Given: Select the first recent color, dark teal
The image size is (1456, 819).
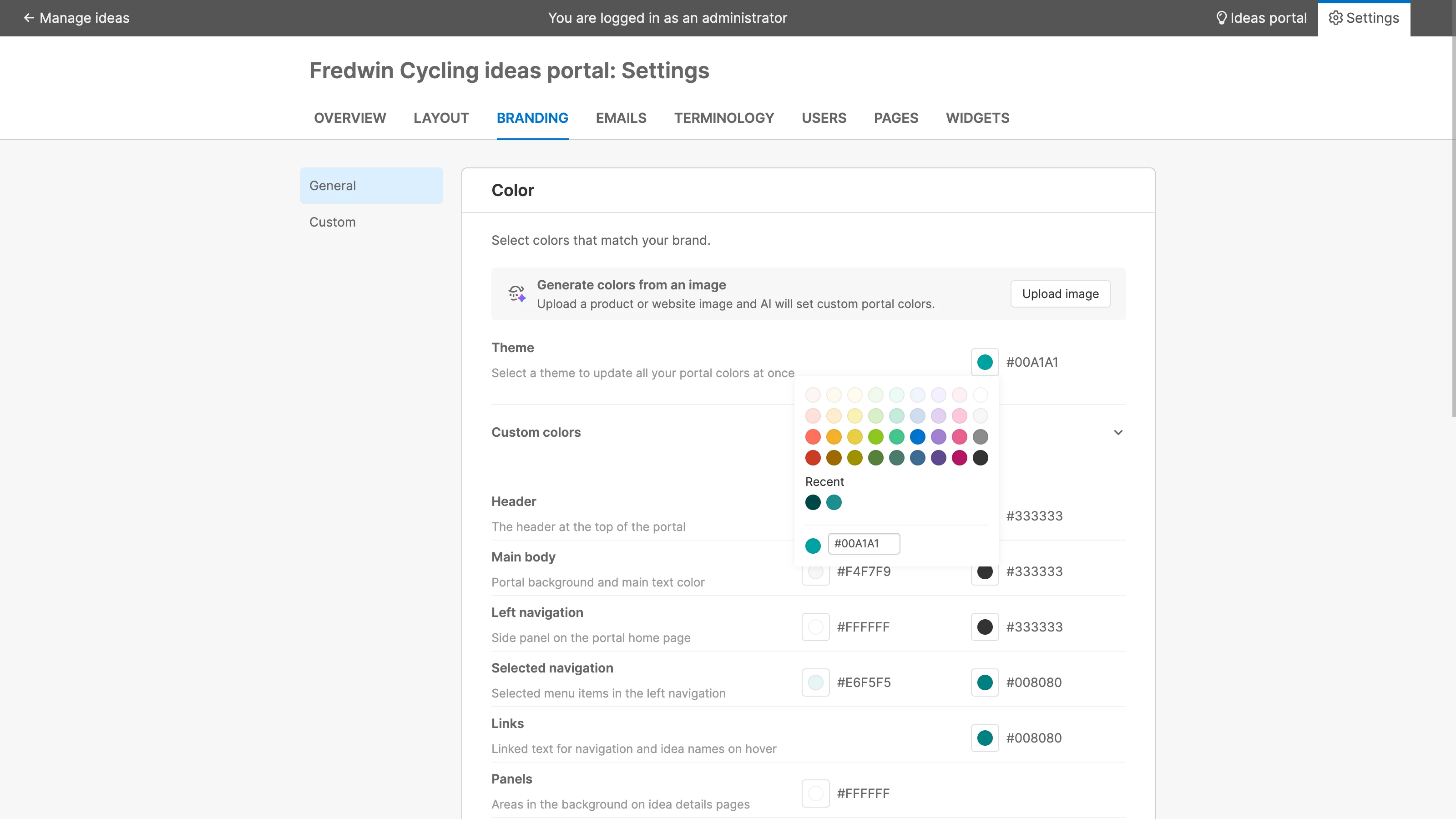Looking at the screenshot, I should [x=813, y=502].
